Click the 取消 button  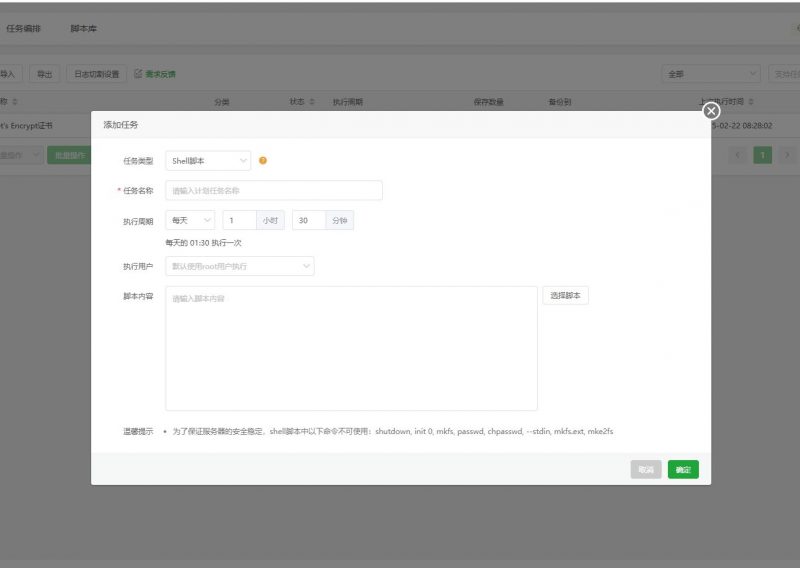[x=646, y=469]
